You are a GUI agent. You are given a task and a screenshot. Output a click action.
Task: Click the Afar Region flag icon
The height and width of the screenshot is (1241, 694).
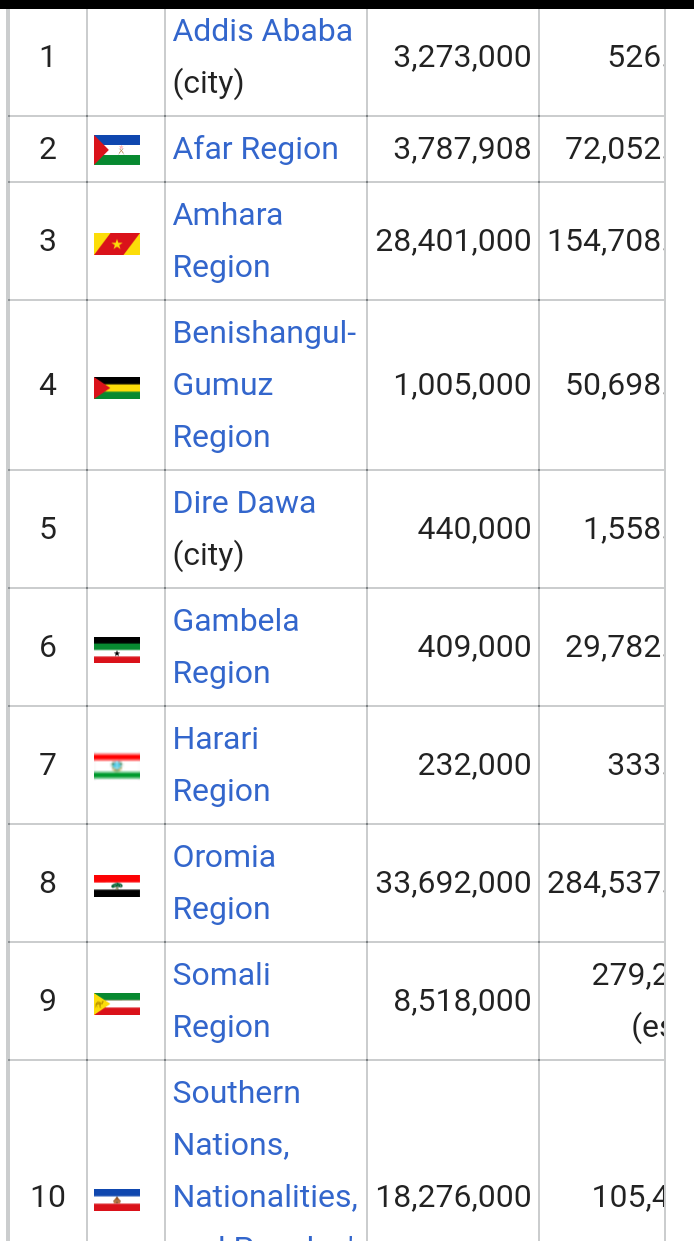pos(117,149)
